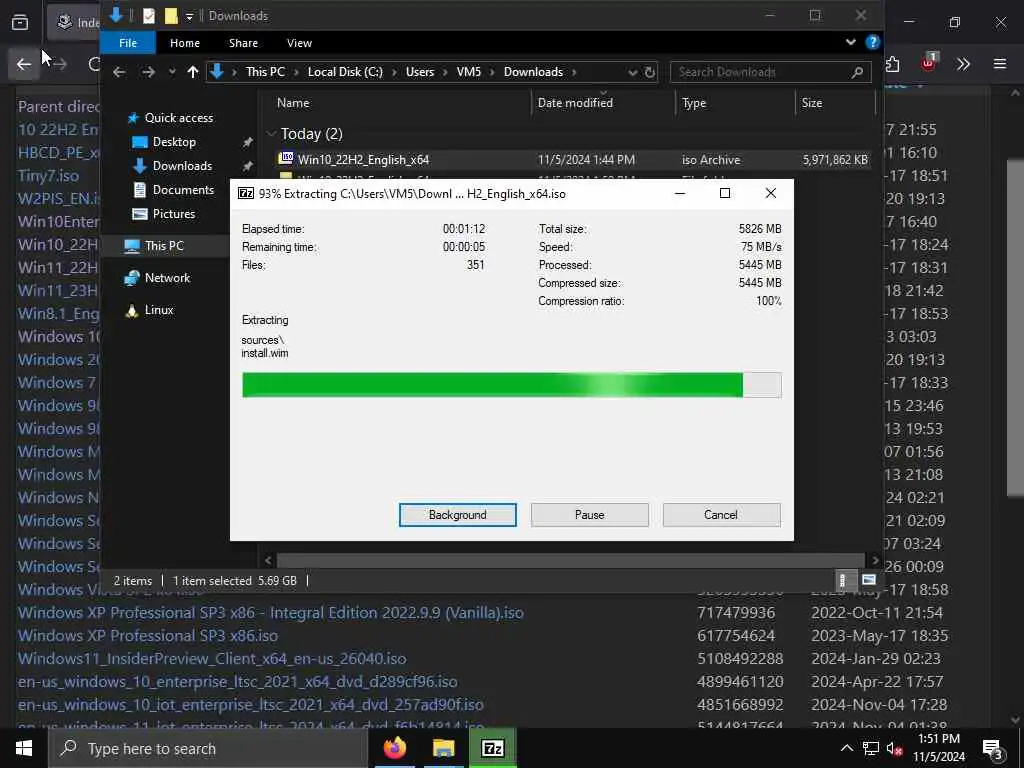Screen dimensions: 1024x768
Task: Expand the Explorer ribbon chevron
Action: click(850, 42)
